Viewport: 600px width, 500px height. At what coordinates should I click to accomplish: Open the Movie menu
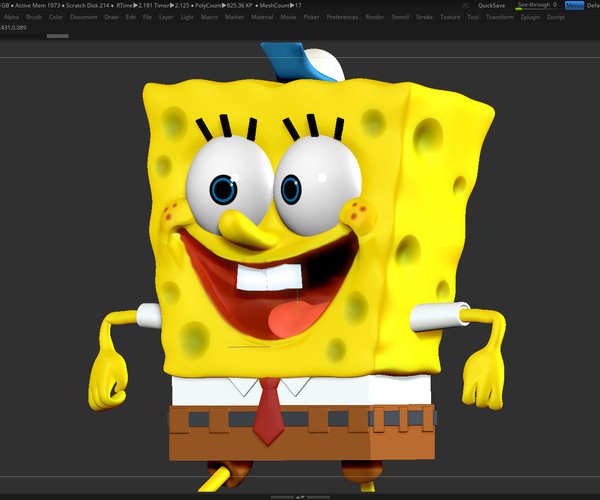[289, 17]
